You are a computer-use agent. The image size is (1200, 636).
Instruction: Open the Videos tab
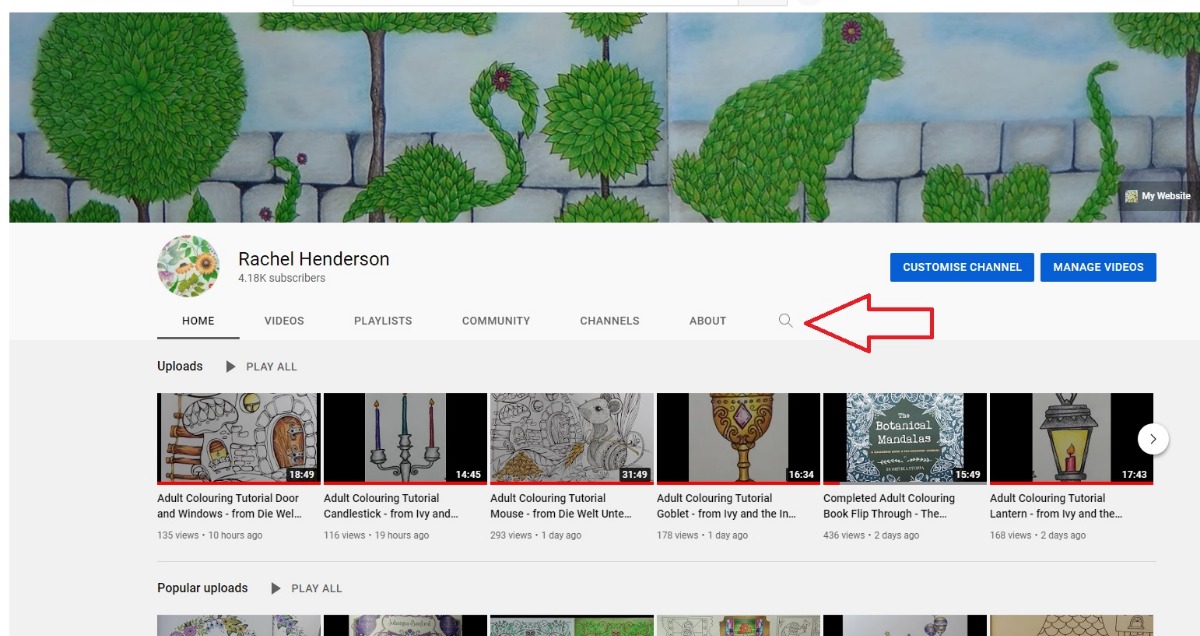[x=284, y=321]
